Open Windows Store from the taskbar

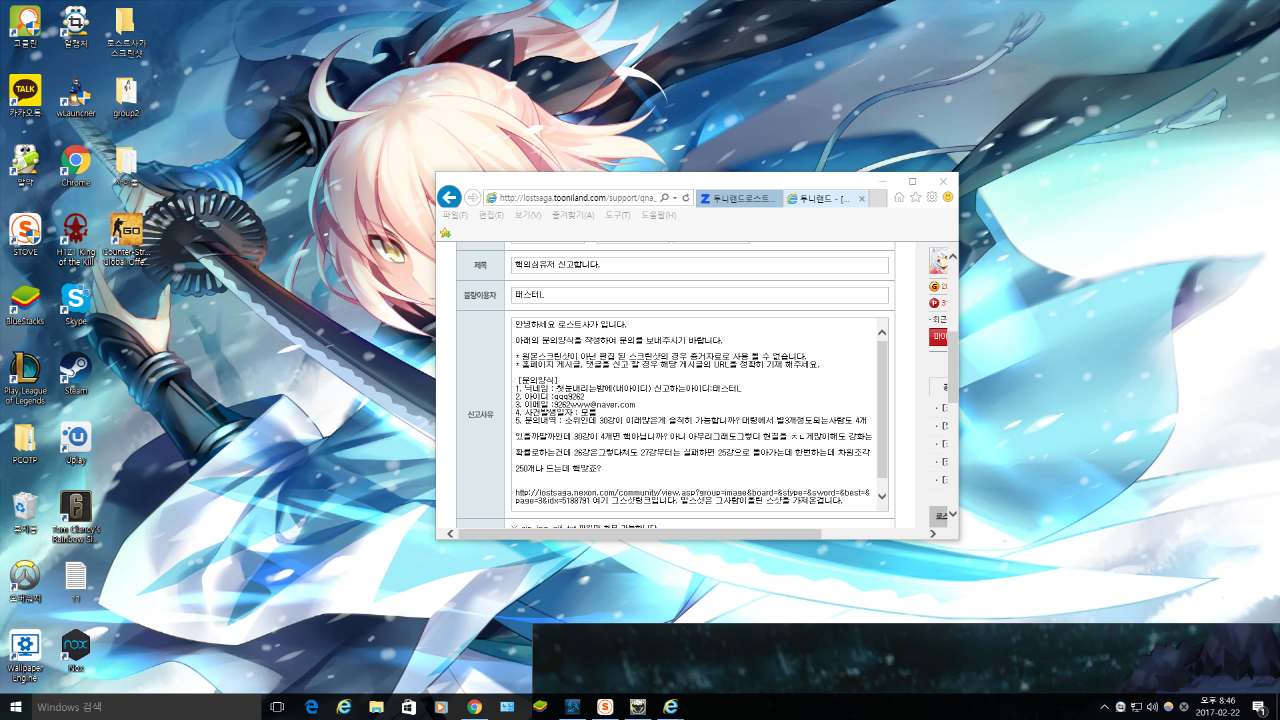point(408,707)
